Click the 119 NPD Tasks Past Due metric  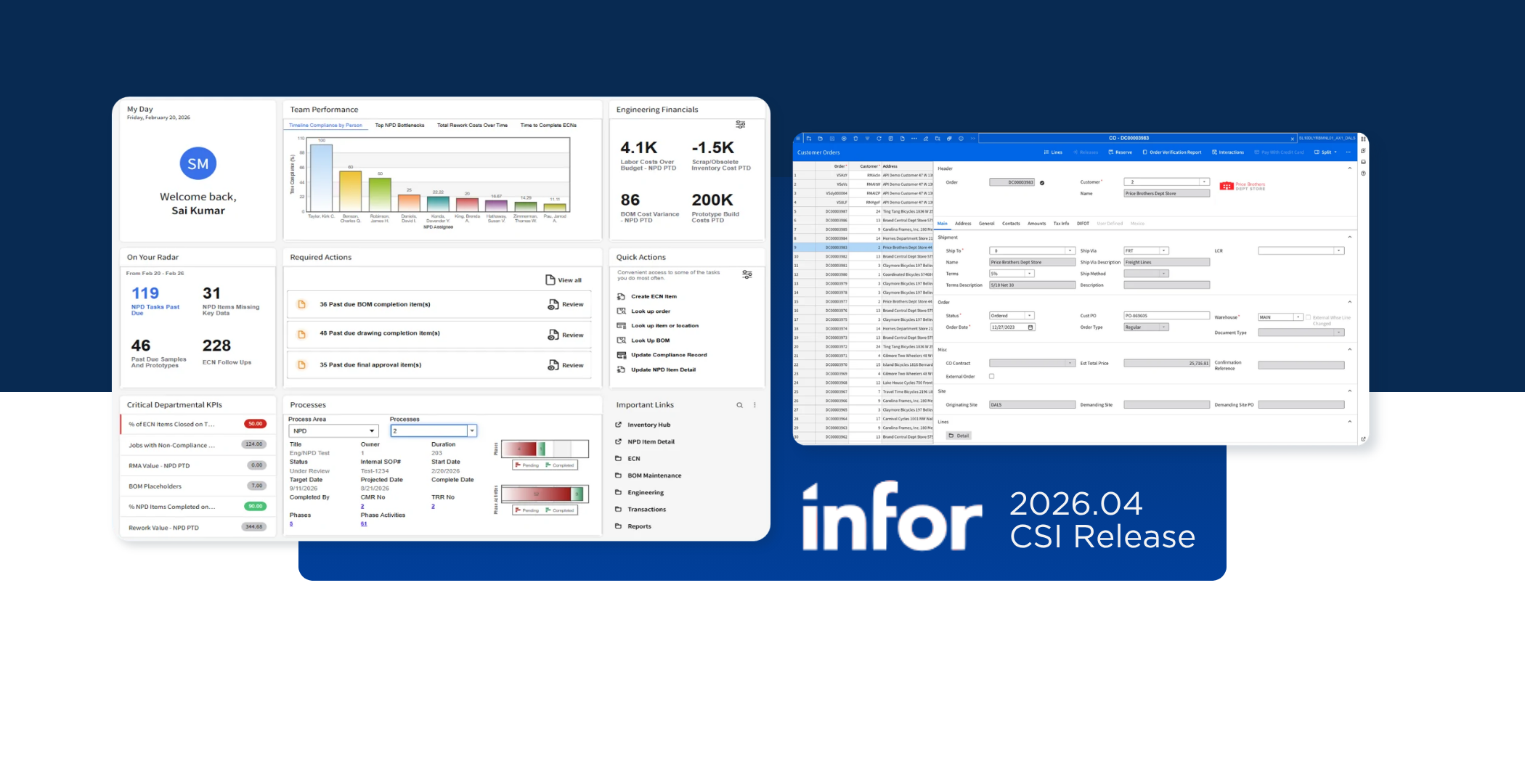[x=155, y=301]
